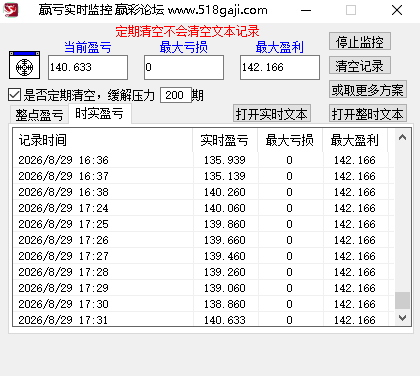Click the crosshair target icon
Viewport: 420px width, 376px height.
pyautogui.click(x=24, y=65)
